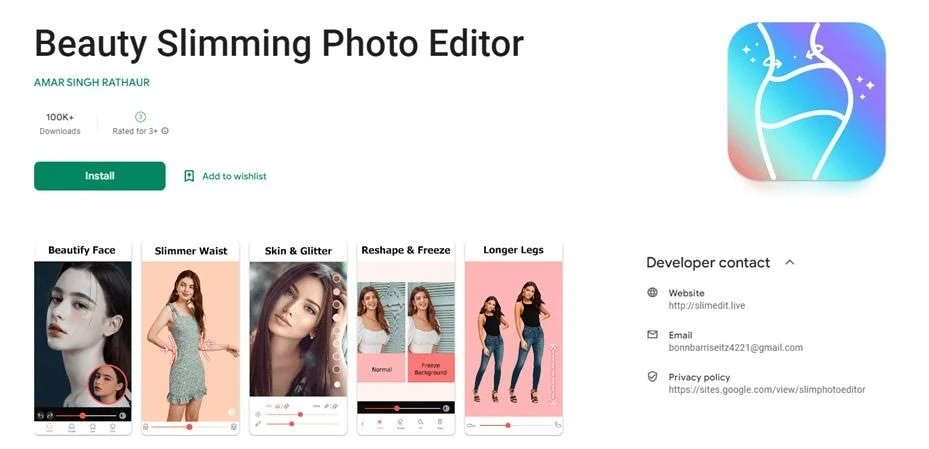The width and height of the screenshot is (929, 449).
Task: Open the Skin & Glitter screenshot
Action: point(298,338)
